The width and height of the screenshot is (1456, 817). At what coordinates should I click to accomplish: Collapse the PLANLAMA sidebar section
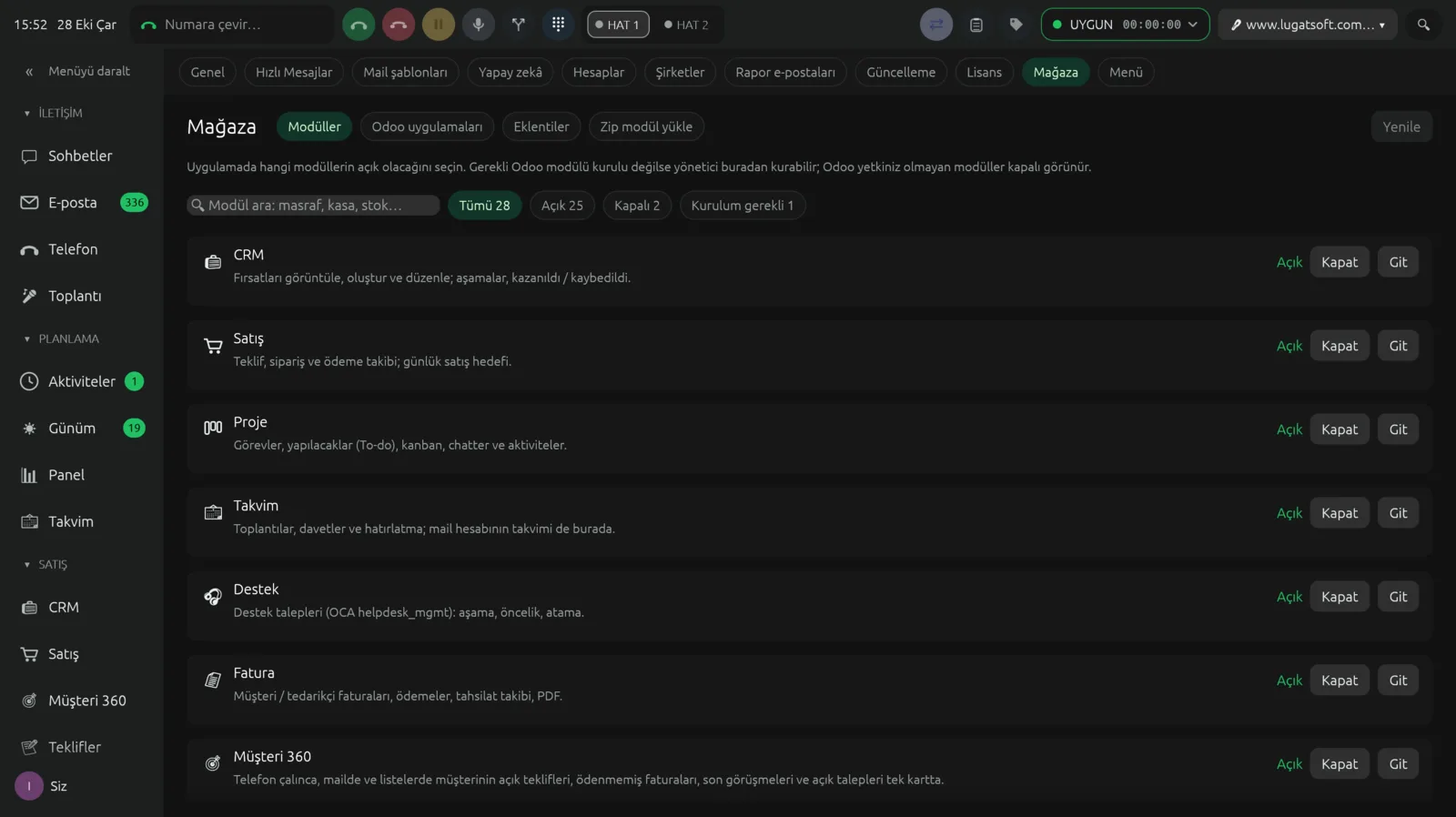pyautogui.click(x=62, y=338)
